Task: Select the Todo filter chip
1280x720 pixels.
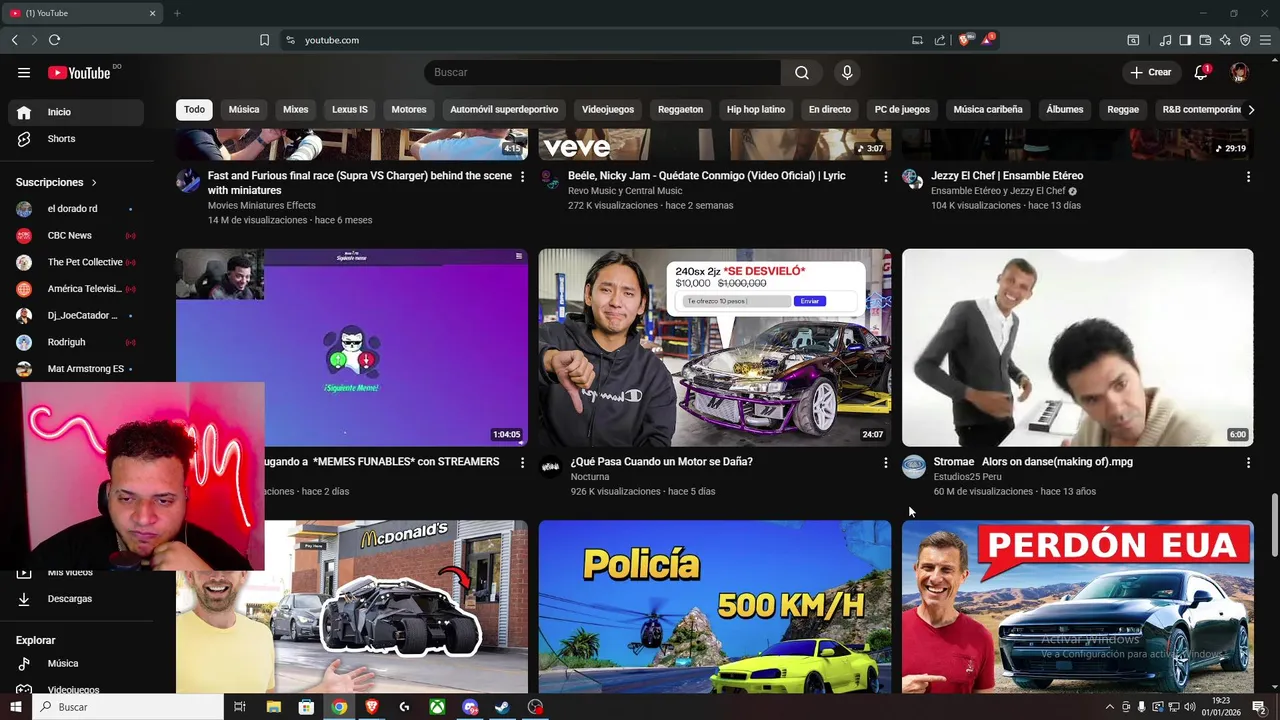Action: pos(194,110)
